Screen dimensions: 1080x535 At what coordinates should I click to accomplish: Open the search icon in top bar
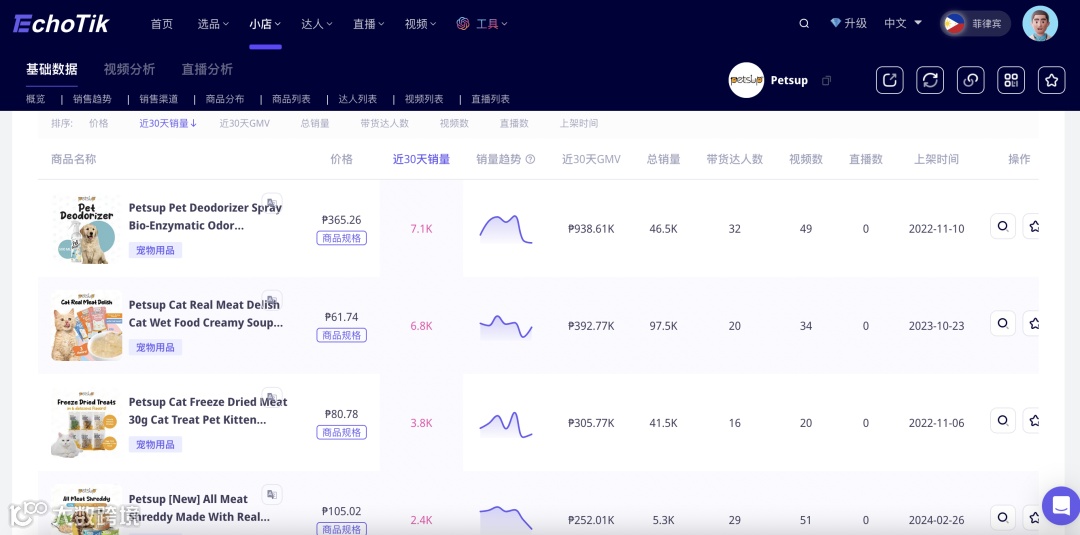coord(804,23)
